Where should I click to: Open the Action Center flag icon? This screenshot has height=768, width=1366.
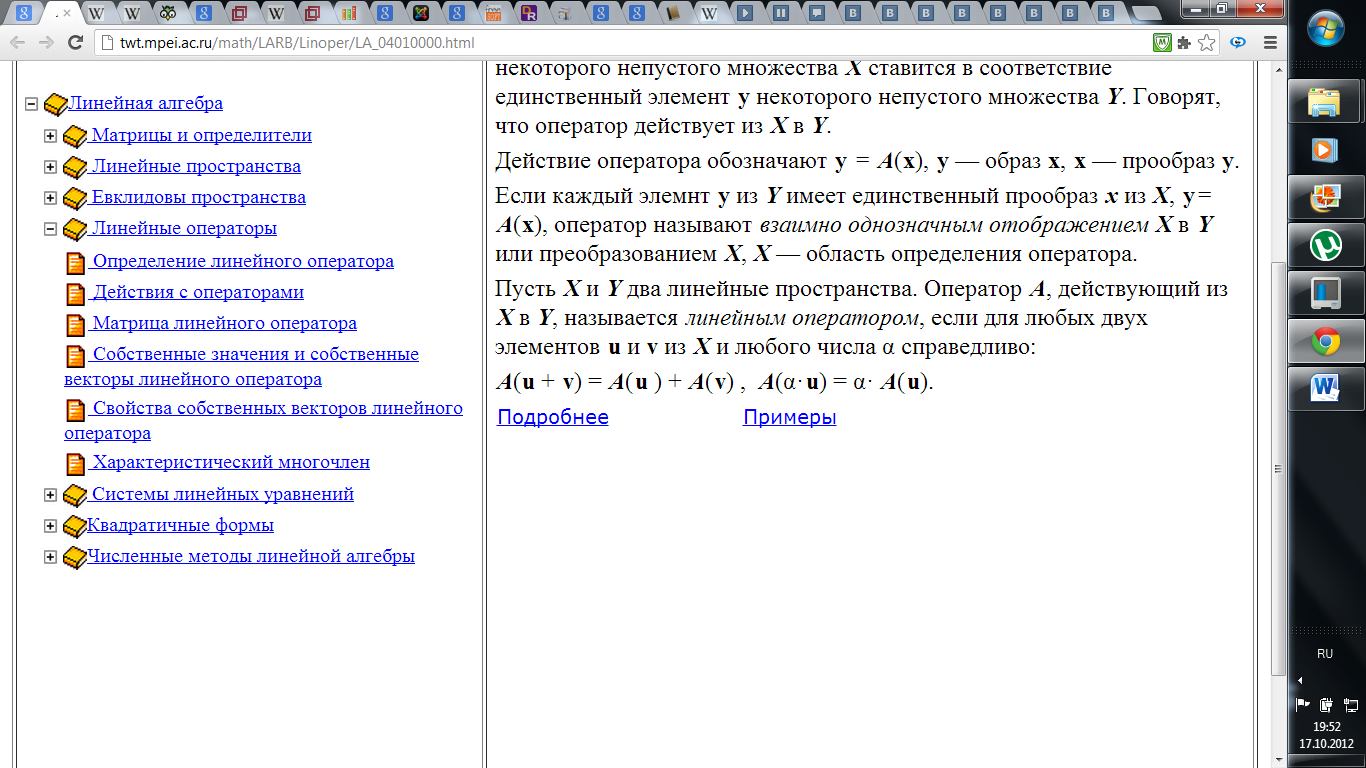coord(1303,704)
